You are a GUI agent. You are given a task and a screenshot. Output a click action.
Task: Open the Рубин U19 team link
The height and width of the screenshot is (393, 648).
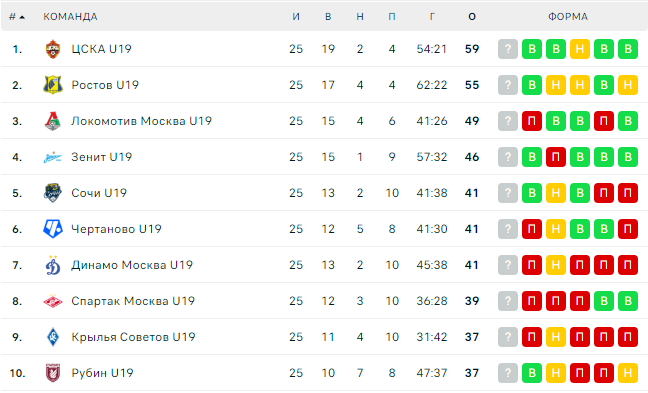click(102, 373)
